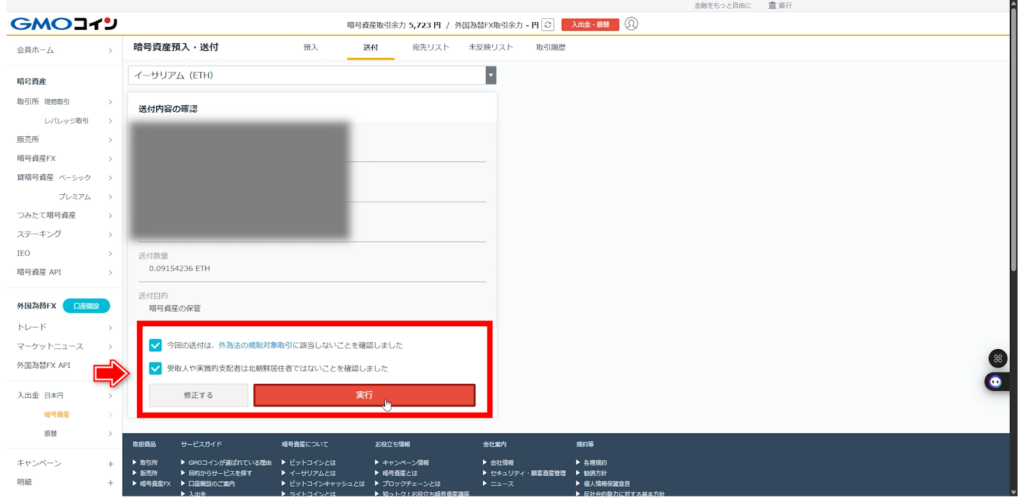Click the red 入出金・振替 button
The height and width of the screenshot is (503, 1024).
point(590,24)
